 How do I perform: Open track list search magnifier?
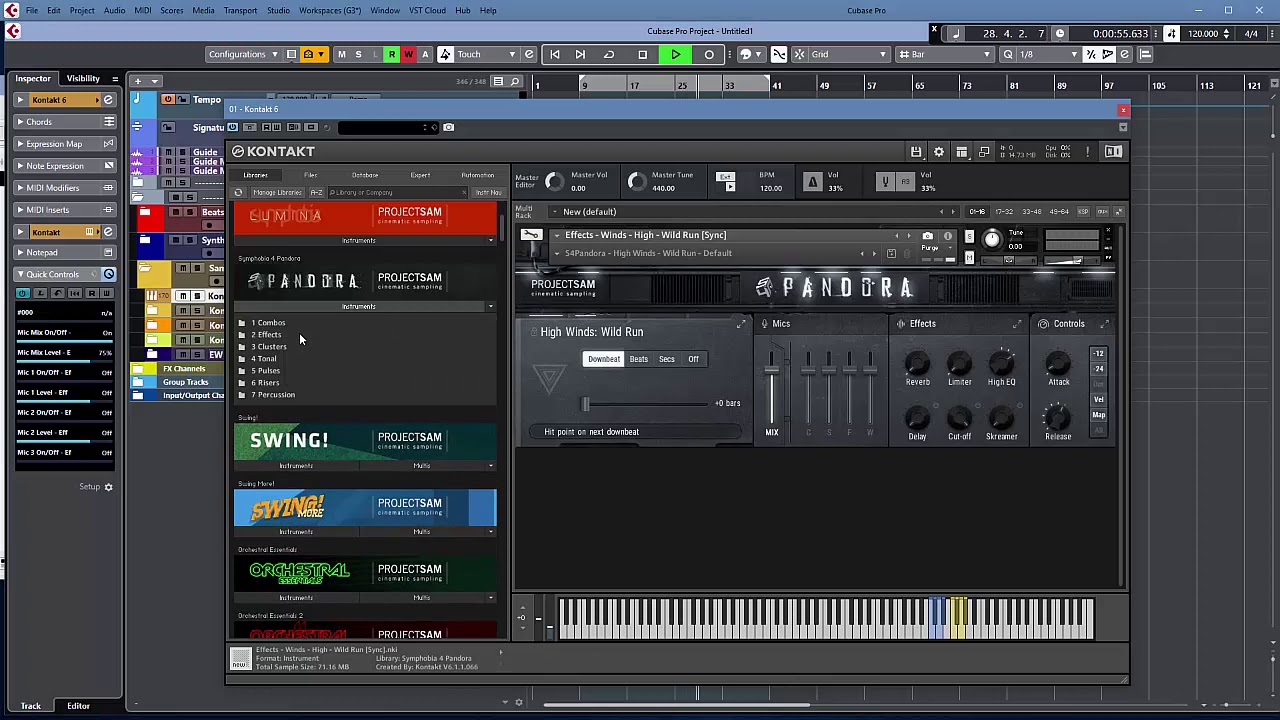click(515, 81)
